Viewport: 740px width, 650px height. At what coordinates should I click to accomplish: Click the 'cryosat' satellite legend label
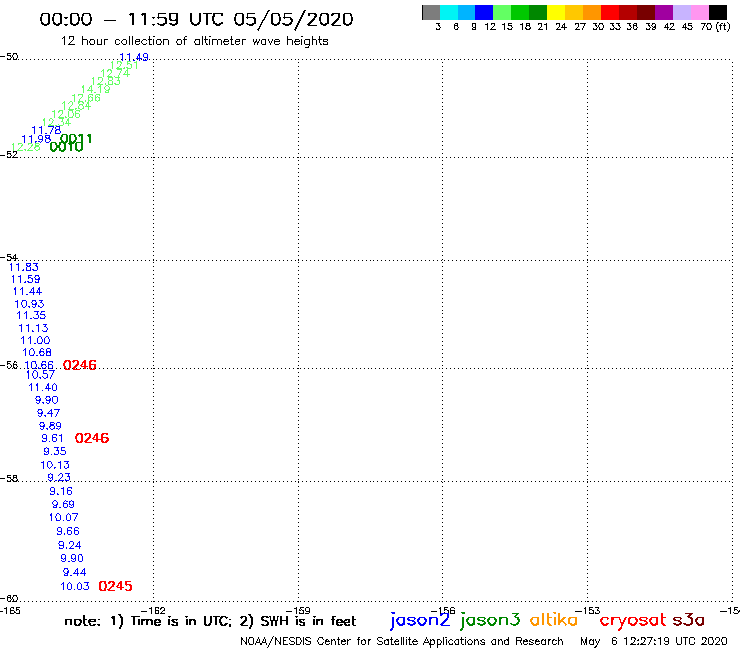pos(633,621)
